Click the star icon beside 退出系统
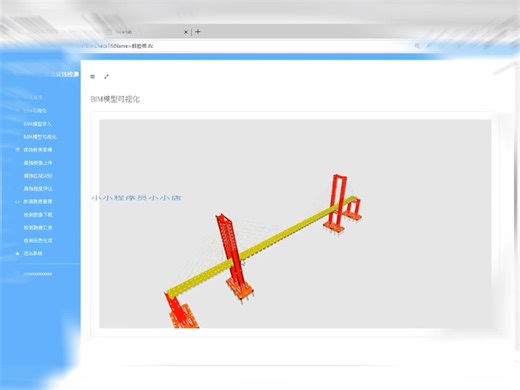 pyautogui.click(x=18, y=254)
